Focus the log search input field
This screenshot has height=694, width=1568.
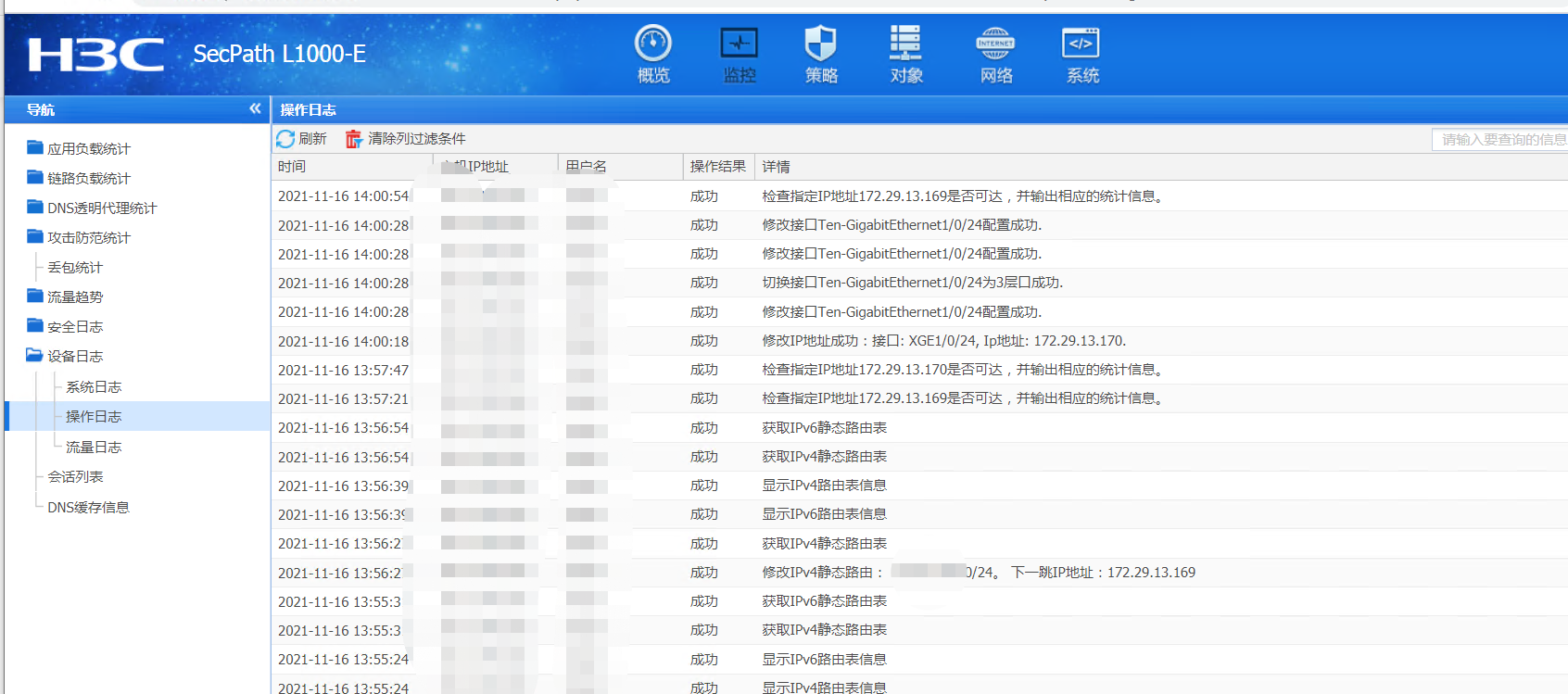[x=1499, y=139]
